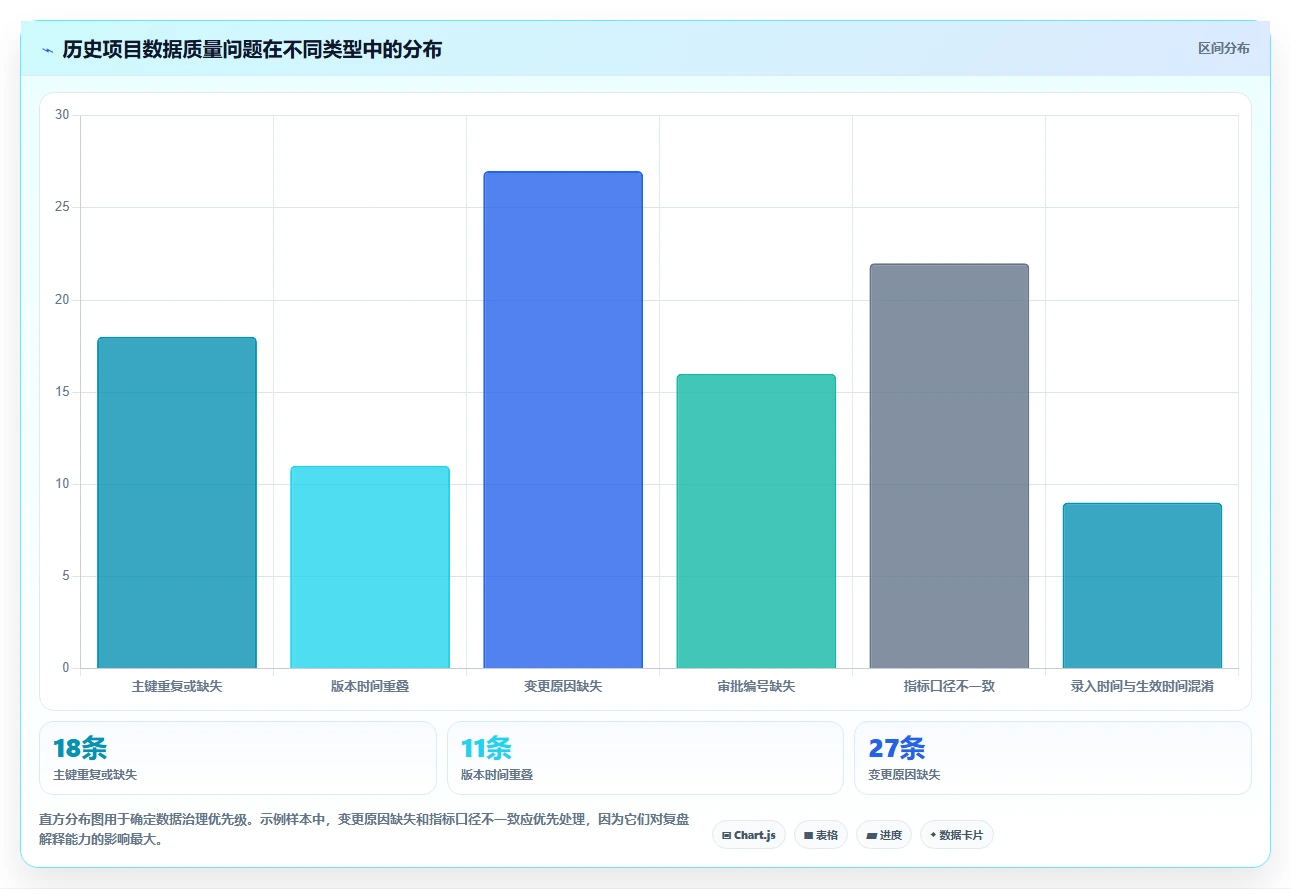Click x-axis label 录入时间与生效时间混淆

pyautogui.click(x=1142, y=687)
